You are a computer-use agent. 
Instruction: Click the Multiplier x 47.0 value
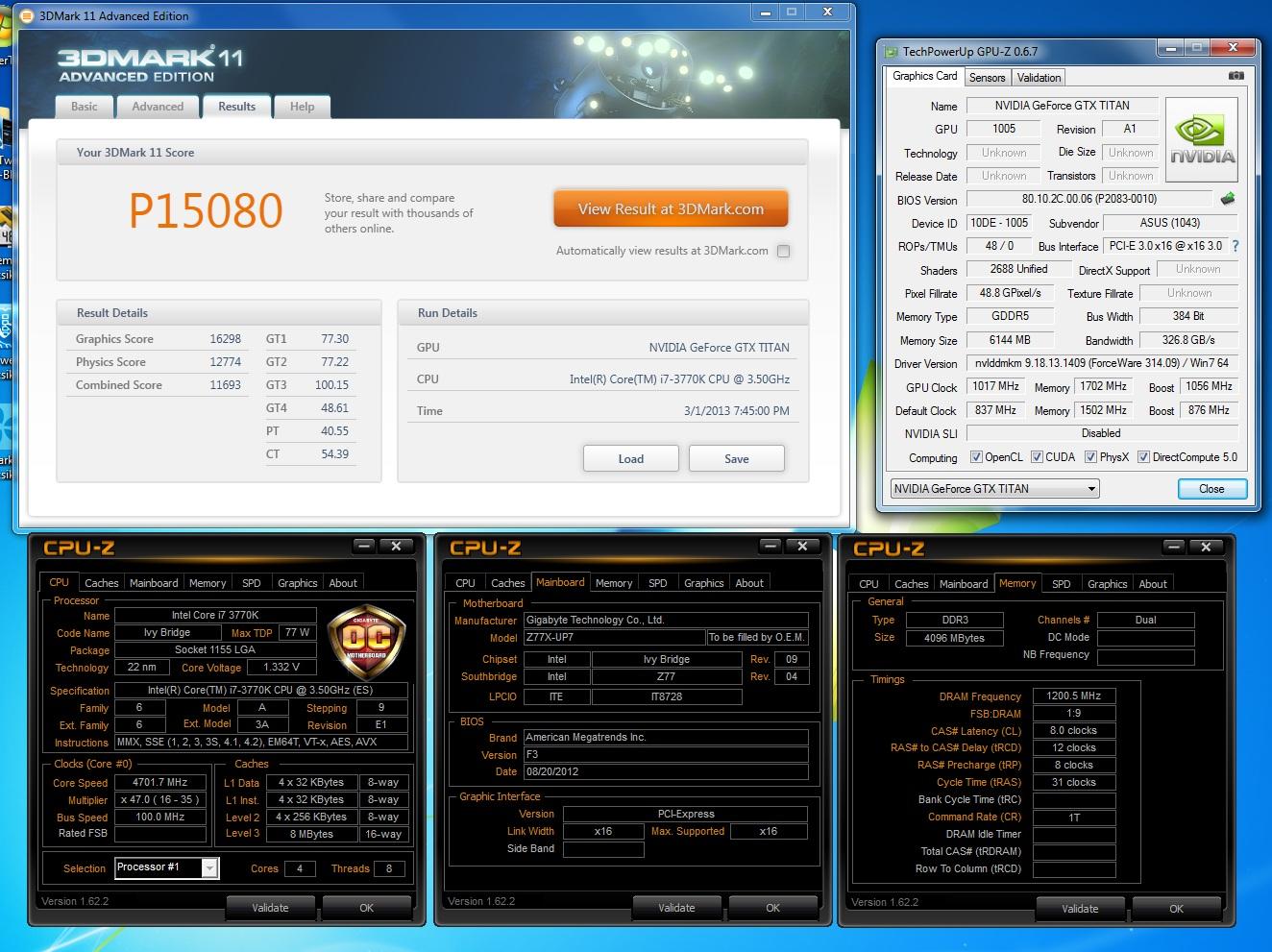pos(160,799)
